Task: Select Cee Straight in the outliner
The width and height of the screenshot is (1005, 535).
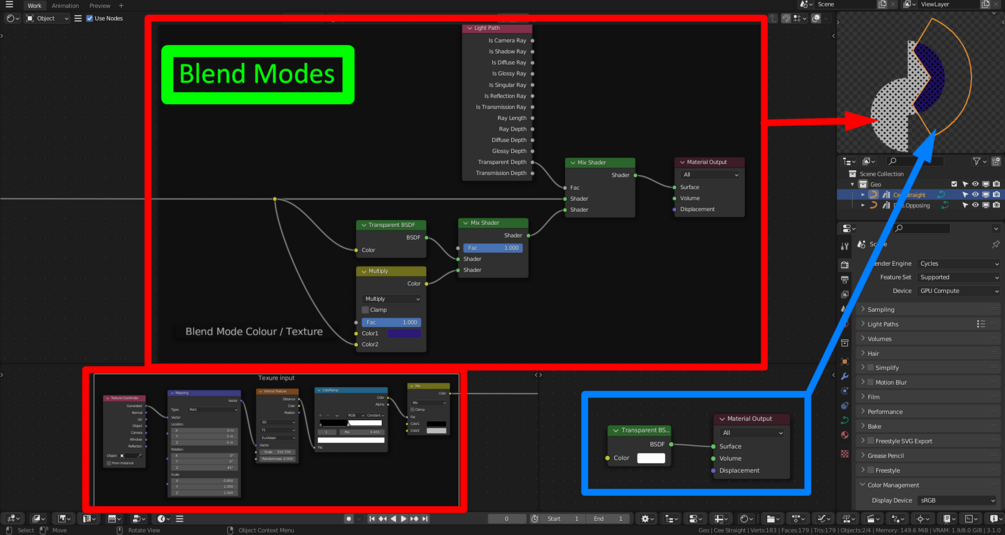Action: [909, 195]
